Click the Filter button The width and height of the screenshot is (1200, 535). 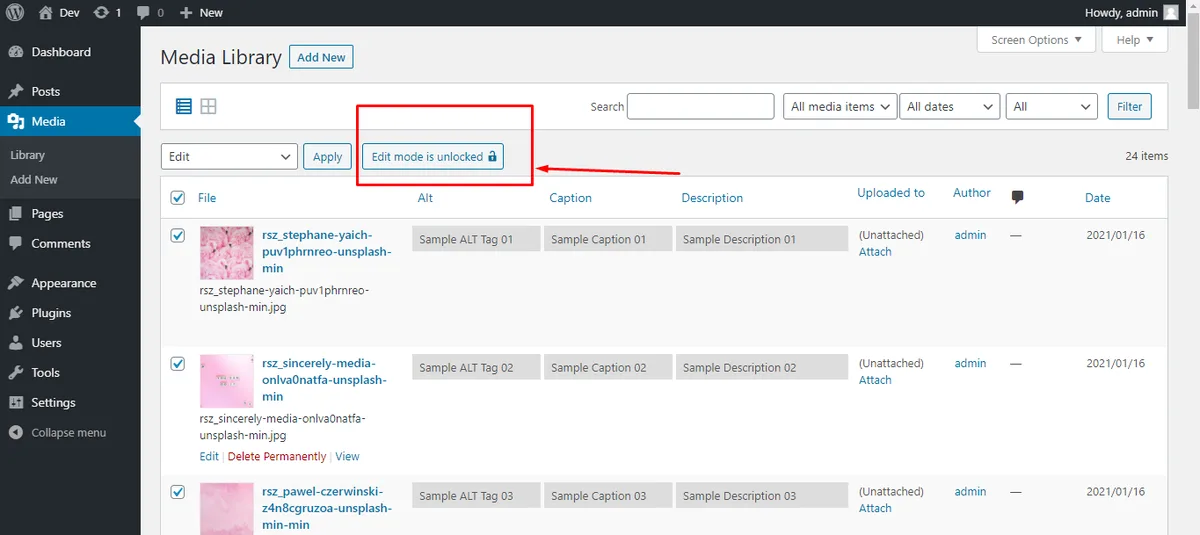(x=1129, y=106)
